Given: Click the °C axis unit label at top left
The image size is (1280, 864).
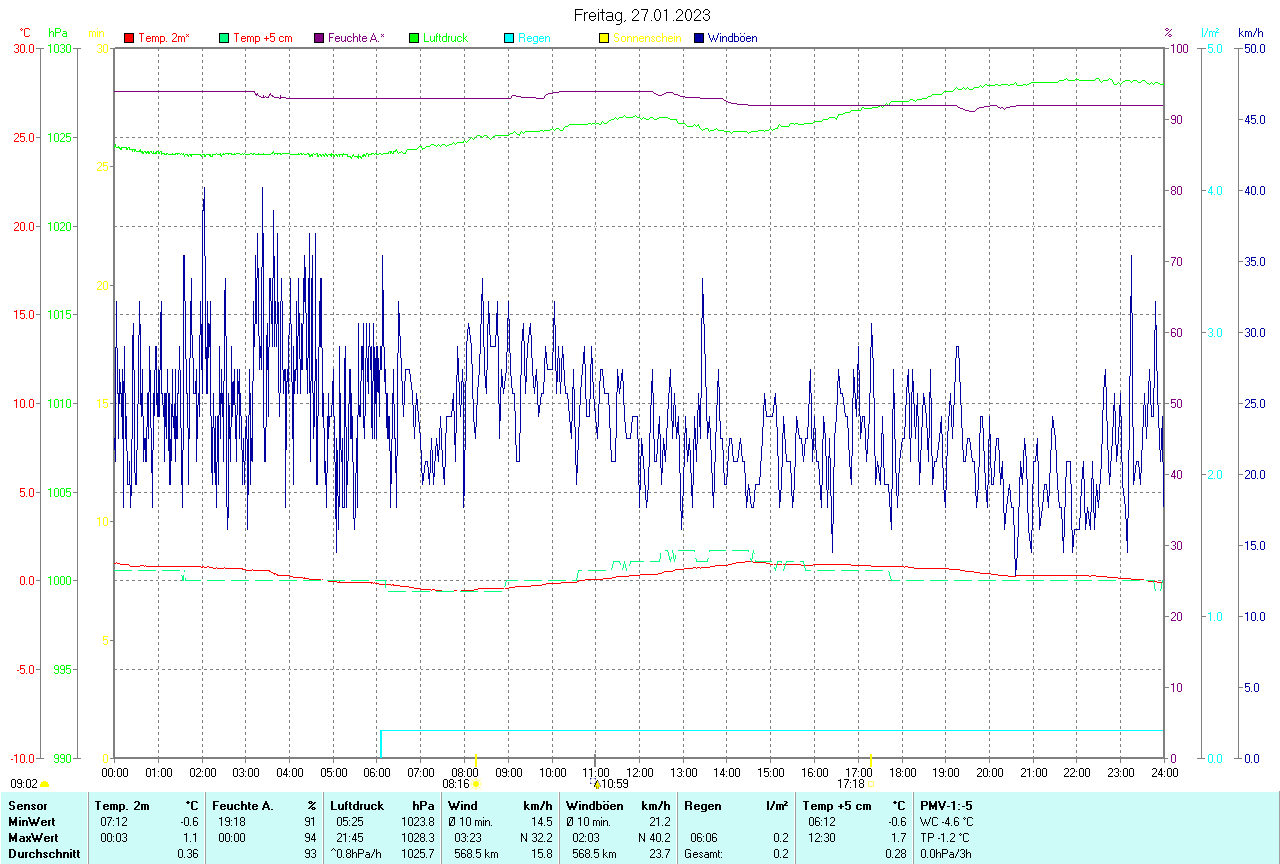Looking at the screenshot, I should pos(25,33).
